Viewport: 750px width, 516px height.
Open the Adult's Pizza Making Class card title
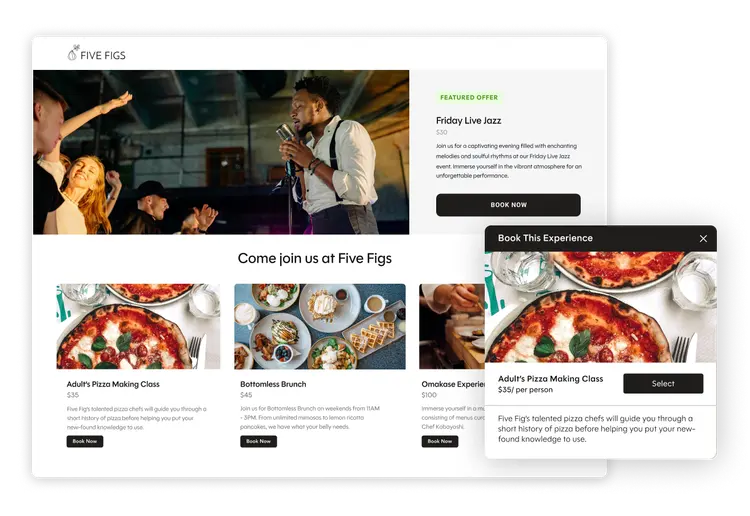click(x=113, y=384)
